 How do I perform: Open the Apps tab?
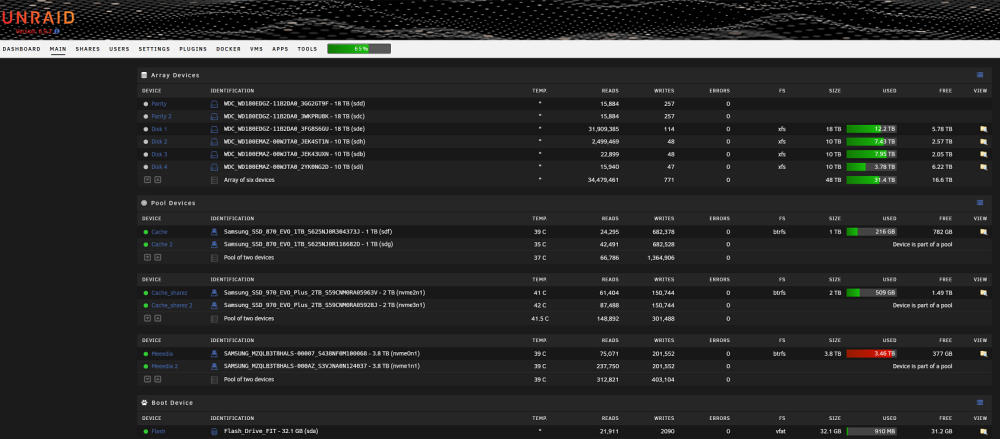(280, 49)
